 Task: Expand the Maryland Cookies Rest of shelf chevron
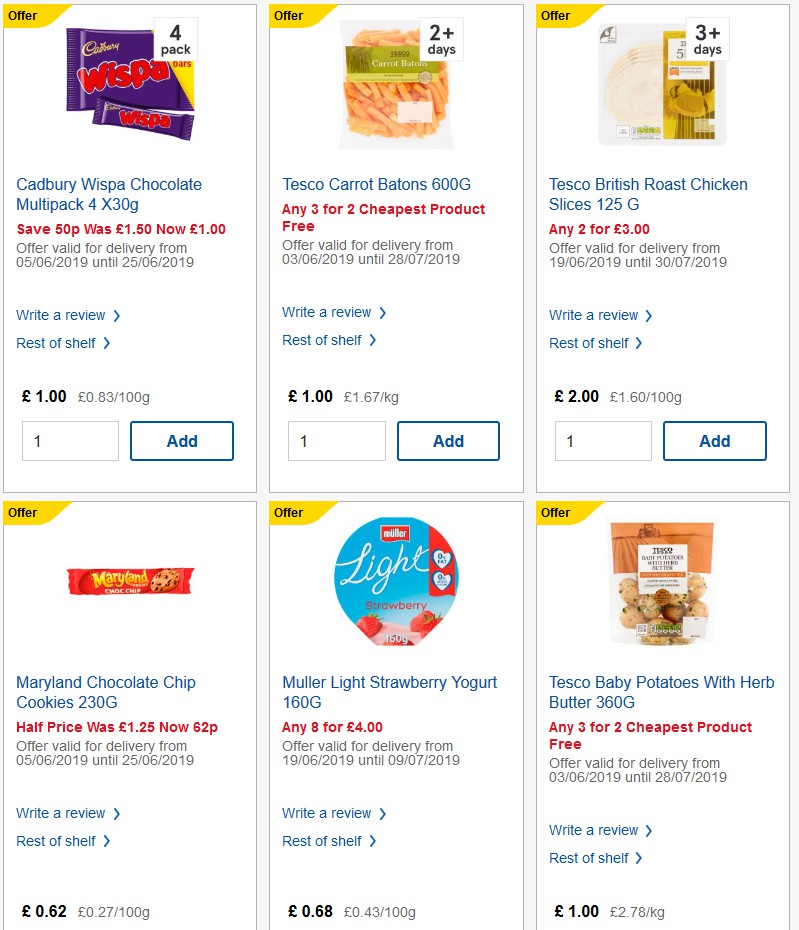108,841
